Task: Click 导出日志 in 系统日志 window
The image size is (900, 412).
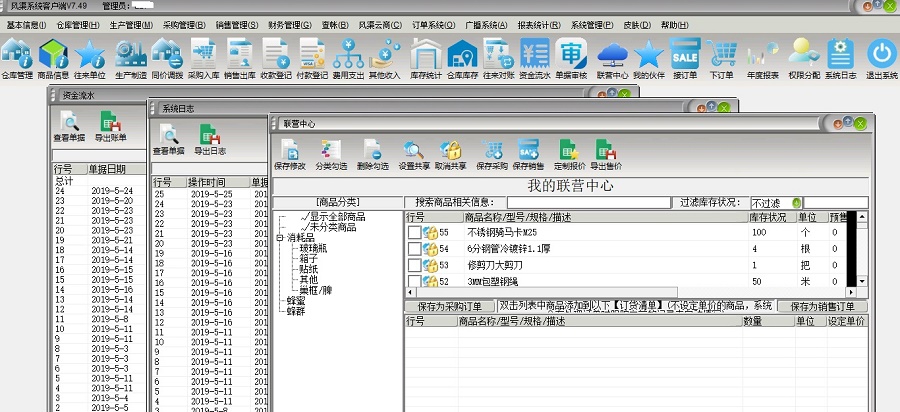Action: (210, 140)
